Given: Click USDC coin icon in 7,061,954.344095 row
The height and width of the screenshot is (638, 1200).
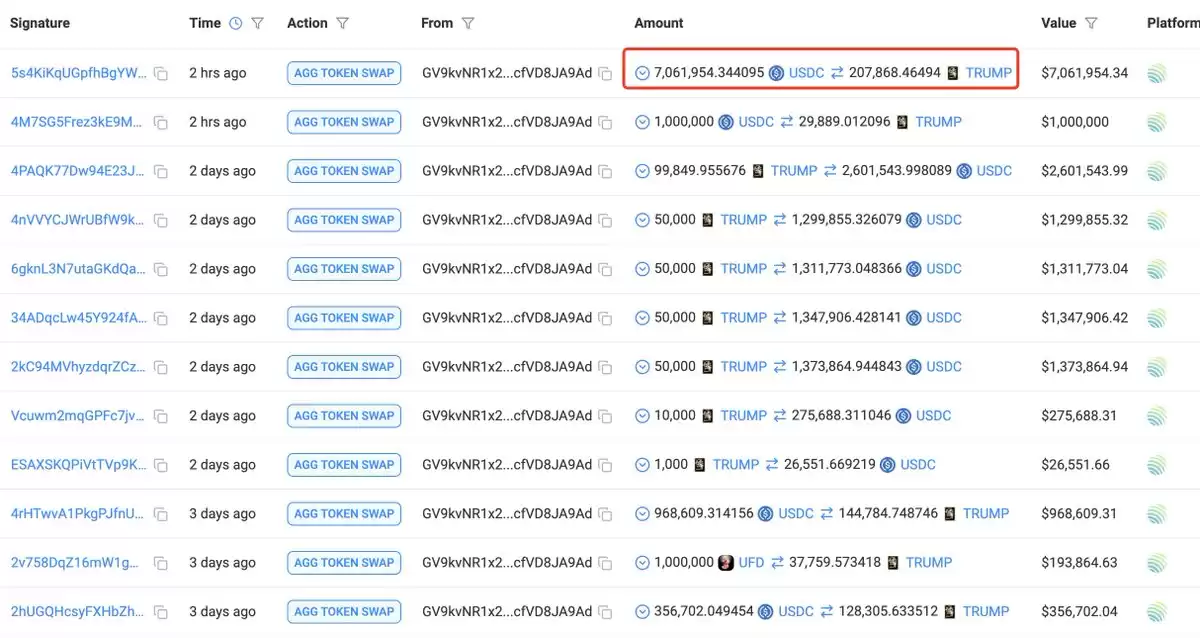Looking at the screenshot, I should (x=776, y=73).
